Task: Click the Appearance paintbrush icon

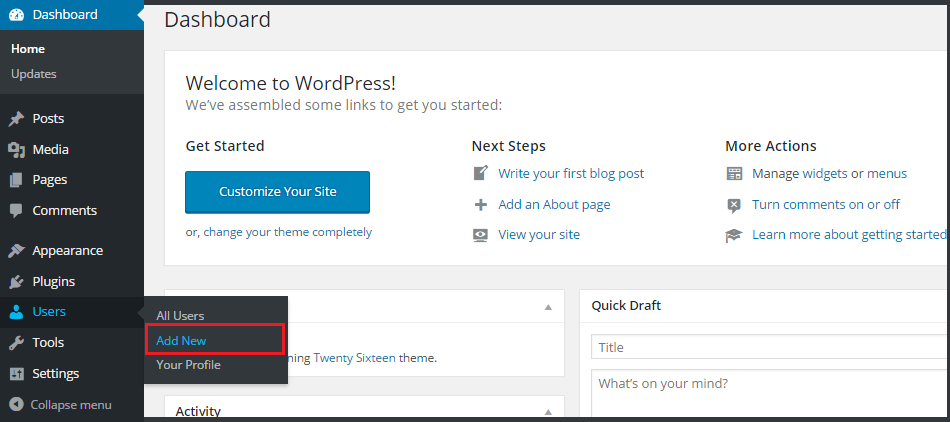Action: click(16, 251)
